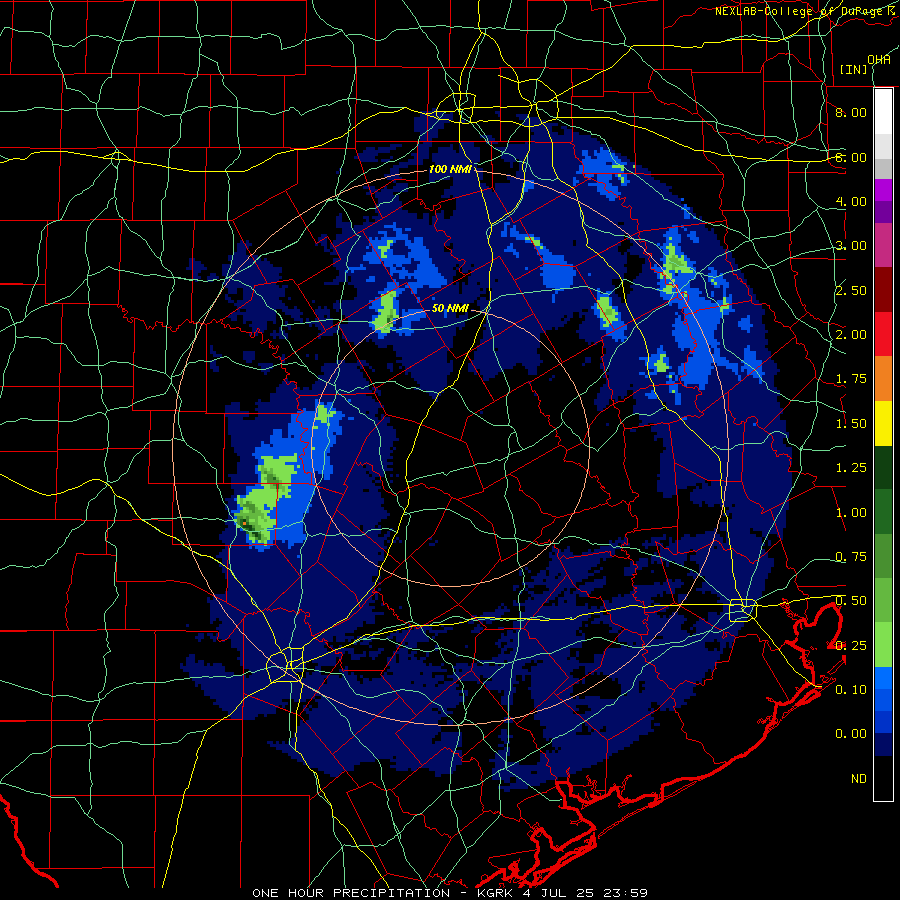
Task: Click the 'ND' legend label
Action: click(859, 779)
